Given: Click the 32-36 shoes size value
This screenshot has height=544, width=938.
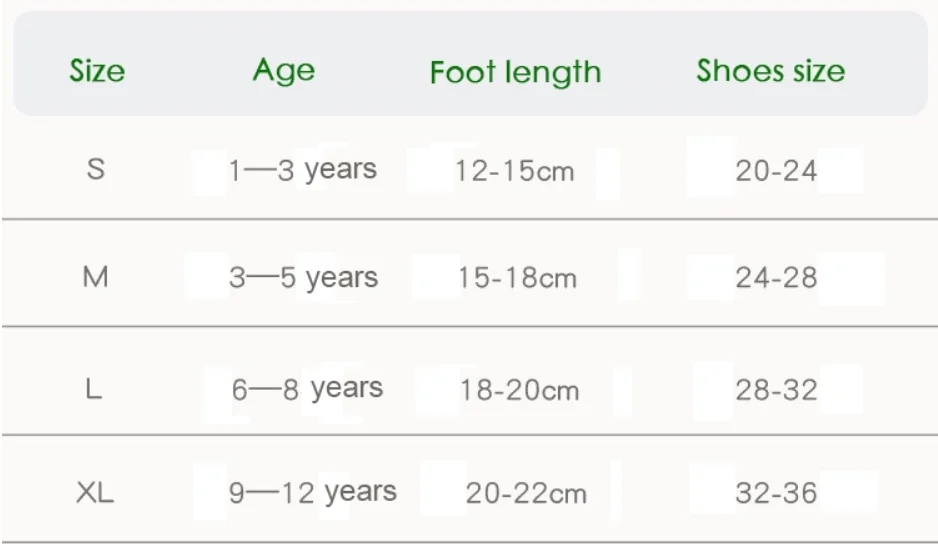Looking at the screenshot, I should click(x=776, y=493).
